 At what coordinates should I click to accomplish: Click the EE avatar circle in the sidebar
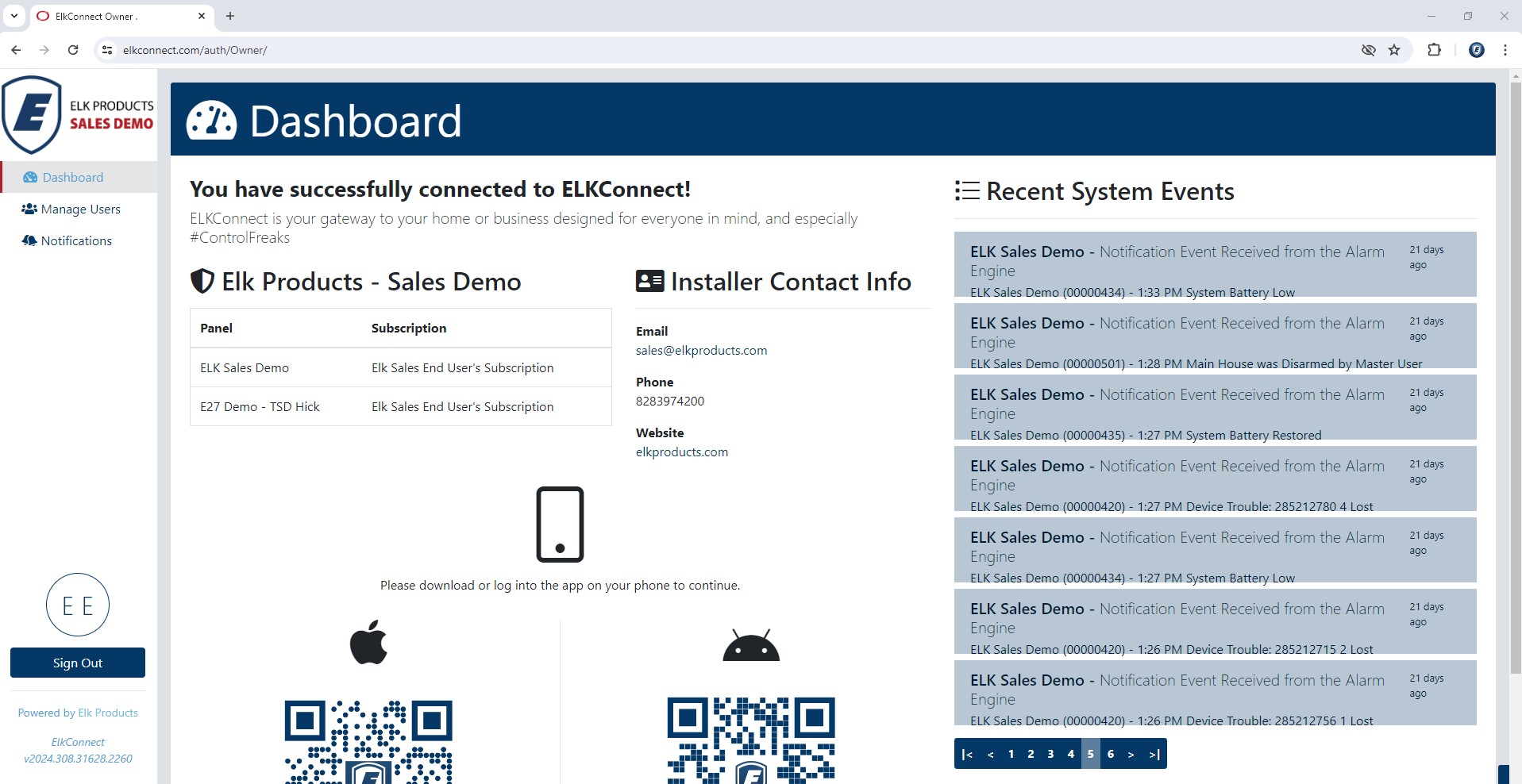coord(77,605)
